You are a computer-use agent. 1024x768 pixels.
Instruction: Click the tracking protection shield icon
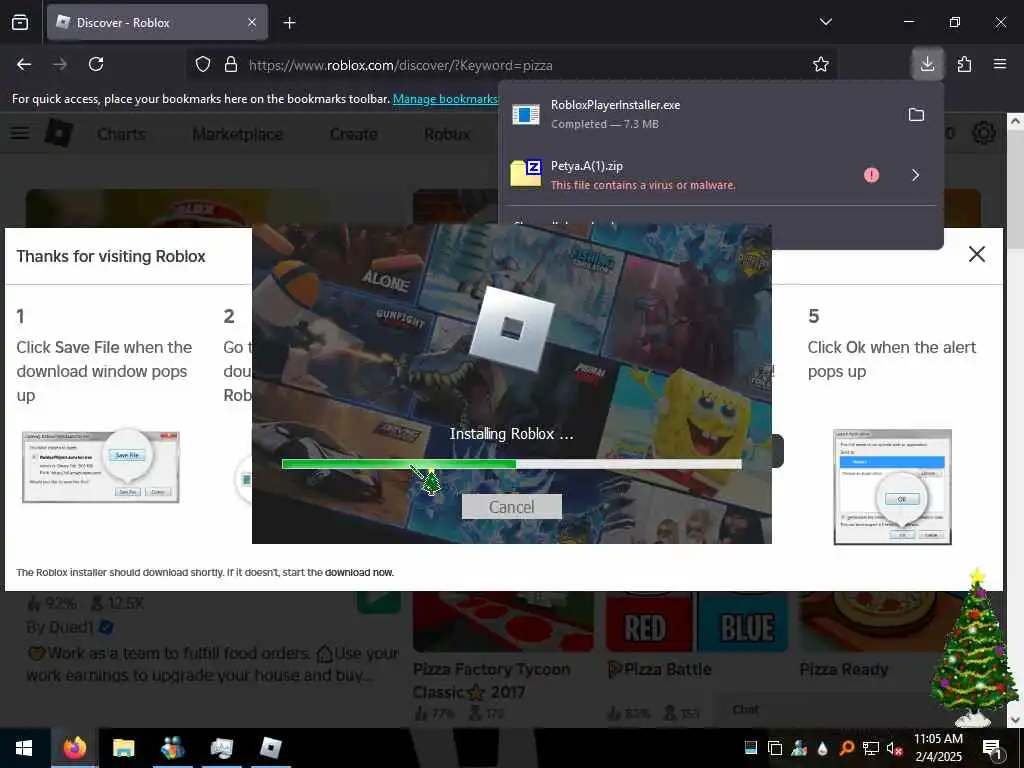(x=203, y=65)
